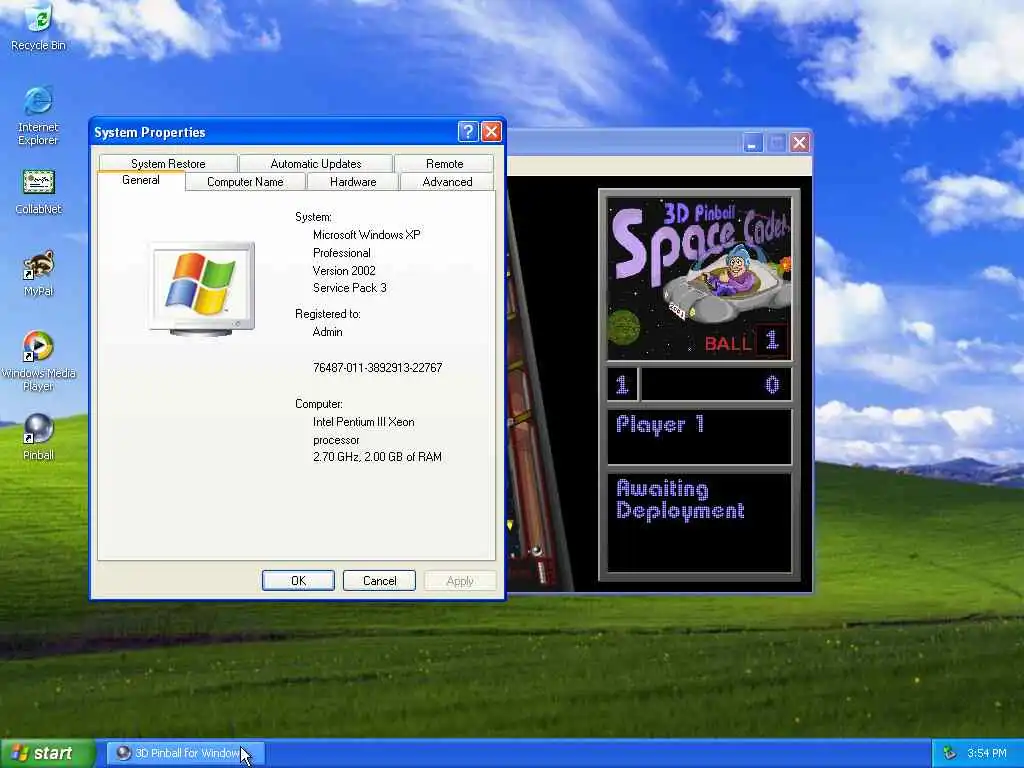The height and width of the screenshot is (768, 1024).
Task: Click the 'Microsoft Windows XP' text
Action: 366,234
